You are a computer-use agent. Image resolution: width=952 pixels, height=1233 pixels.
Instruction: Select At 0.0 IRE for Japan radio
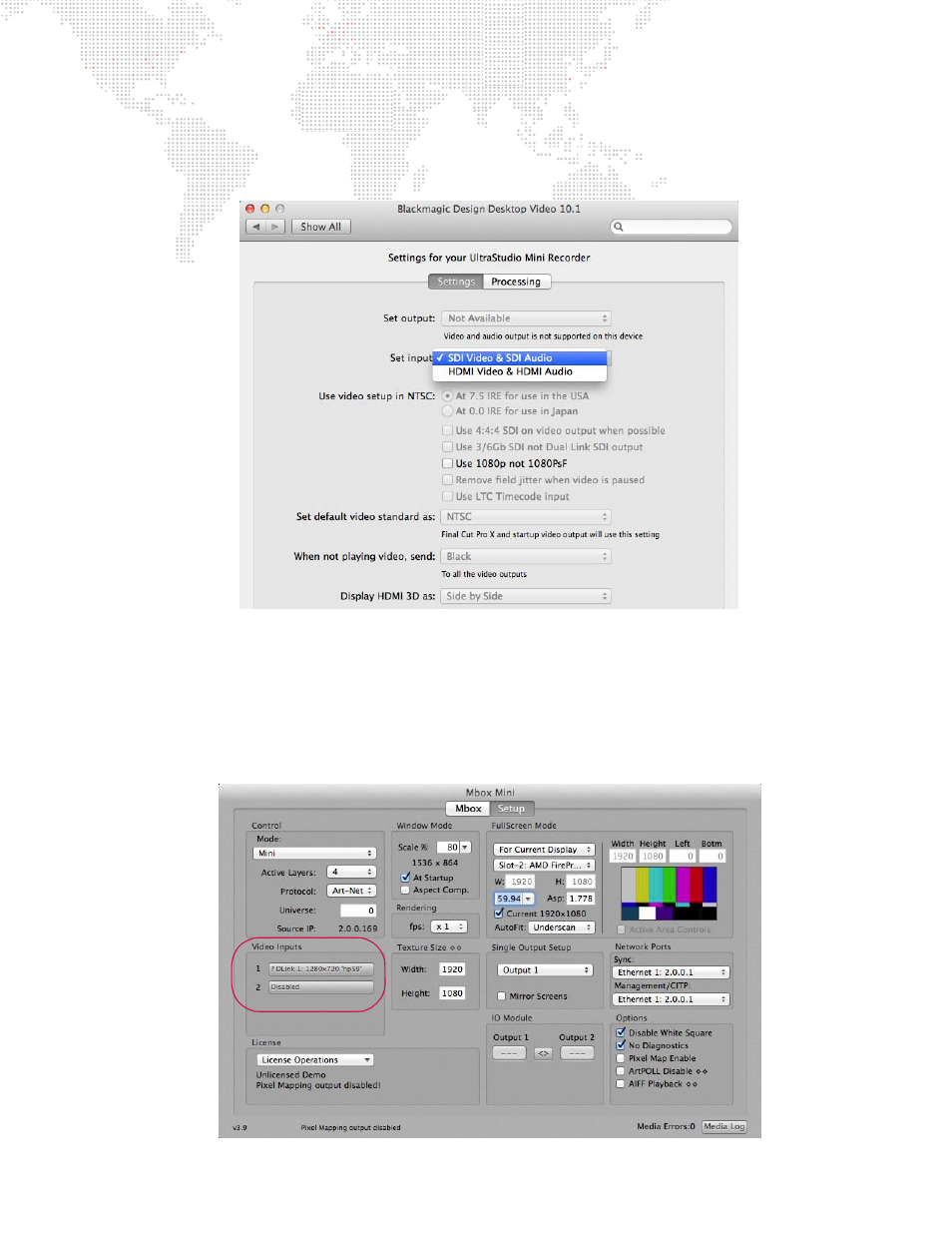tap(448, 411)
